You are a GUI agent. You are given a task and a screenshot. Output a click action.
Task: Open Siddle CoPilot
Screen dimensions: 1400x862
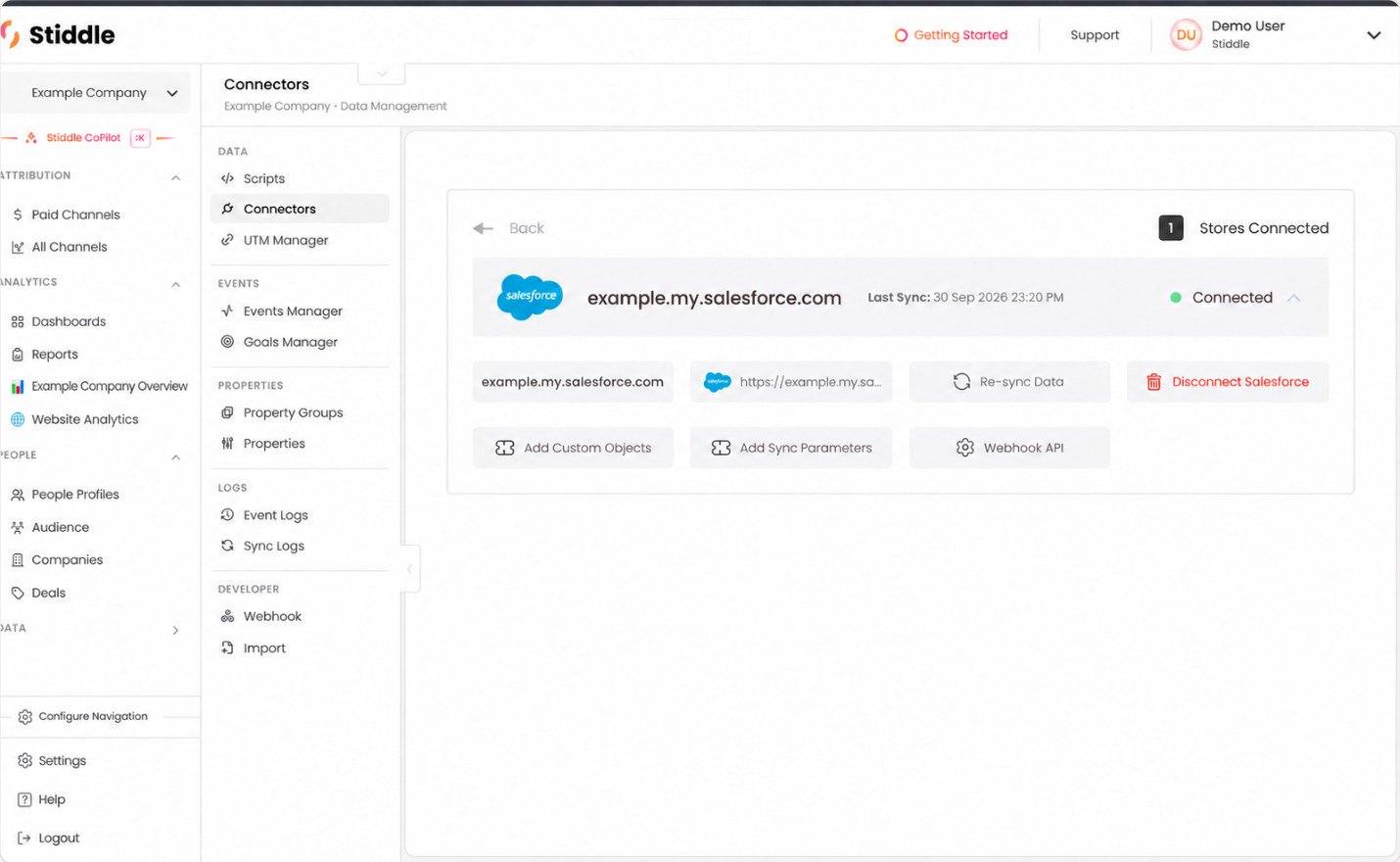[x=83, y=138]
